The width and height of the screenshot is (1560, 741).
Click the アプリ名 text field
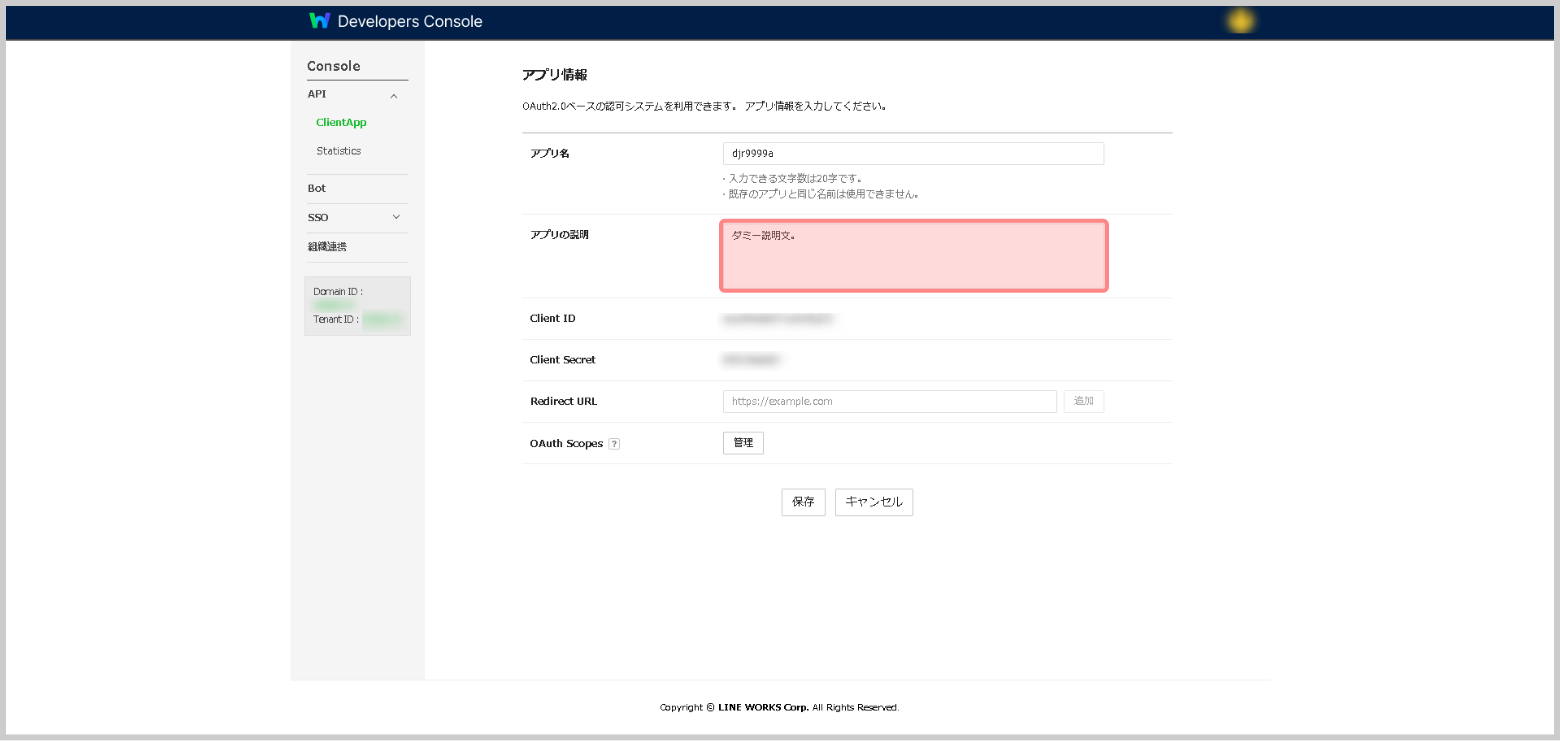coord(912,153)
